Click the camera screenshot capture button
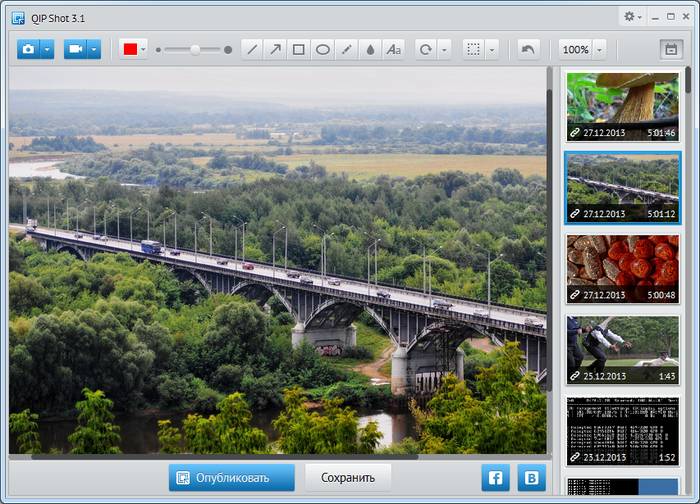The width and height of the screenshot is (700, 504). tap(28, 49)
